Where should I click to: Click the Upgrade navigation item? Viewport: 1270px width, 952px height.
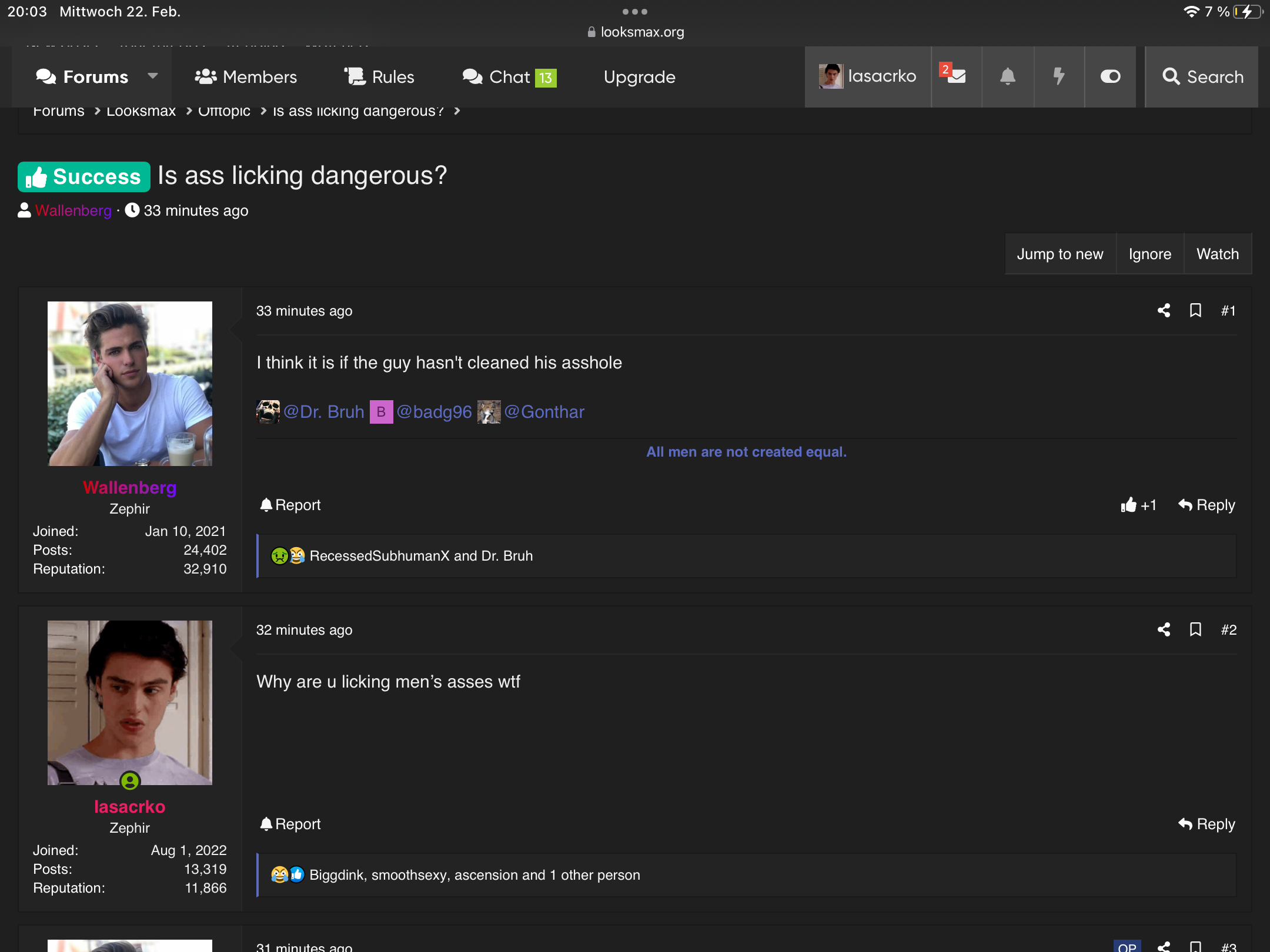pyautogui.click(x=640, y=77)
